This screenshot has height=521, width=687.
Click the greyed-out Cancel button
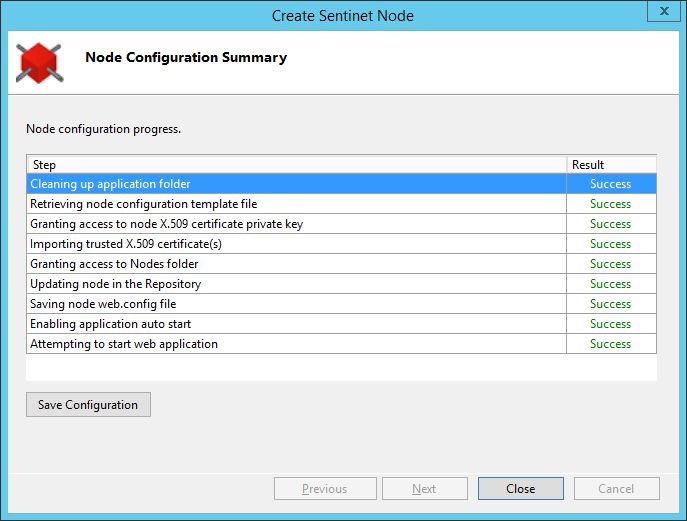[616, 488]
